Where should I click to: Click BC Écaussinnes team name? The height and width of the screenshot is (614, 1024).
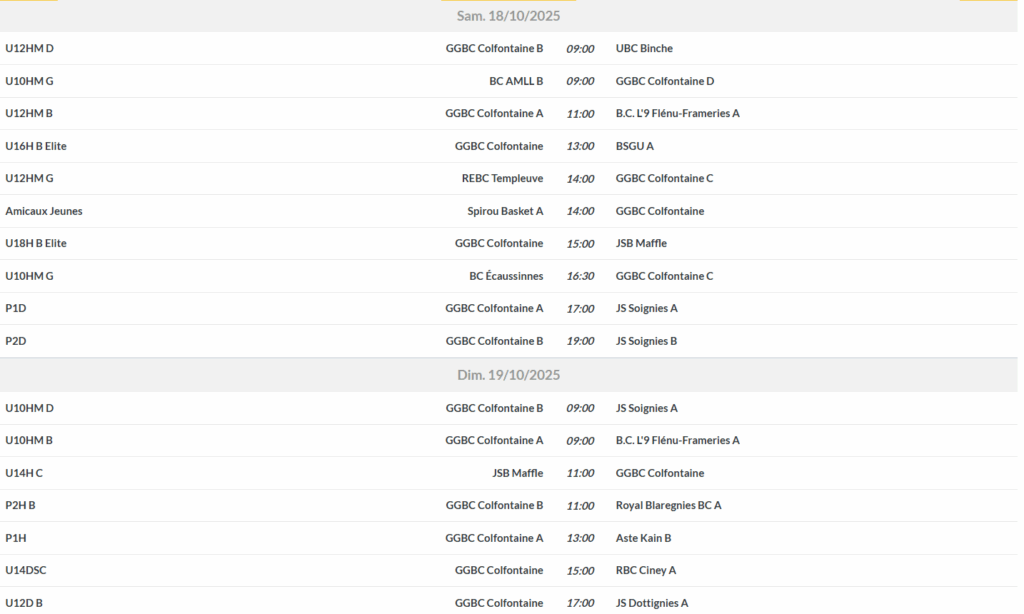click(x=506, y=276)
